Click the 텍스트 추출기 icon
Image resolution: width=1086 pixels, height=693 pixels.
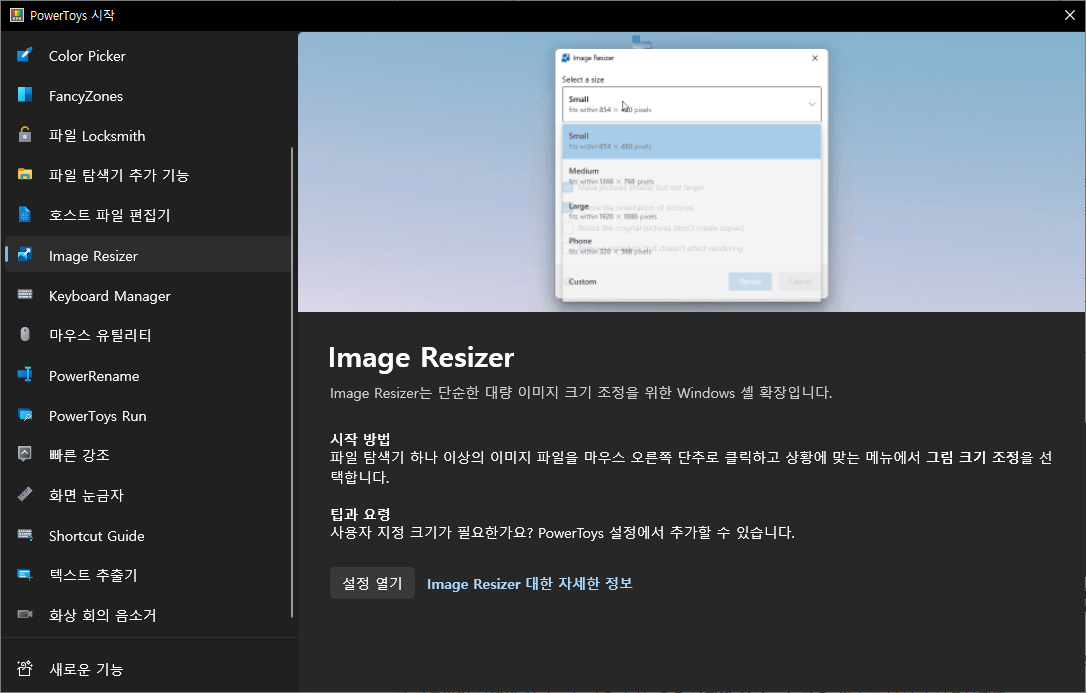coord(25,575)
